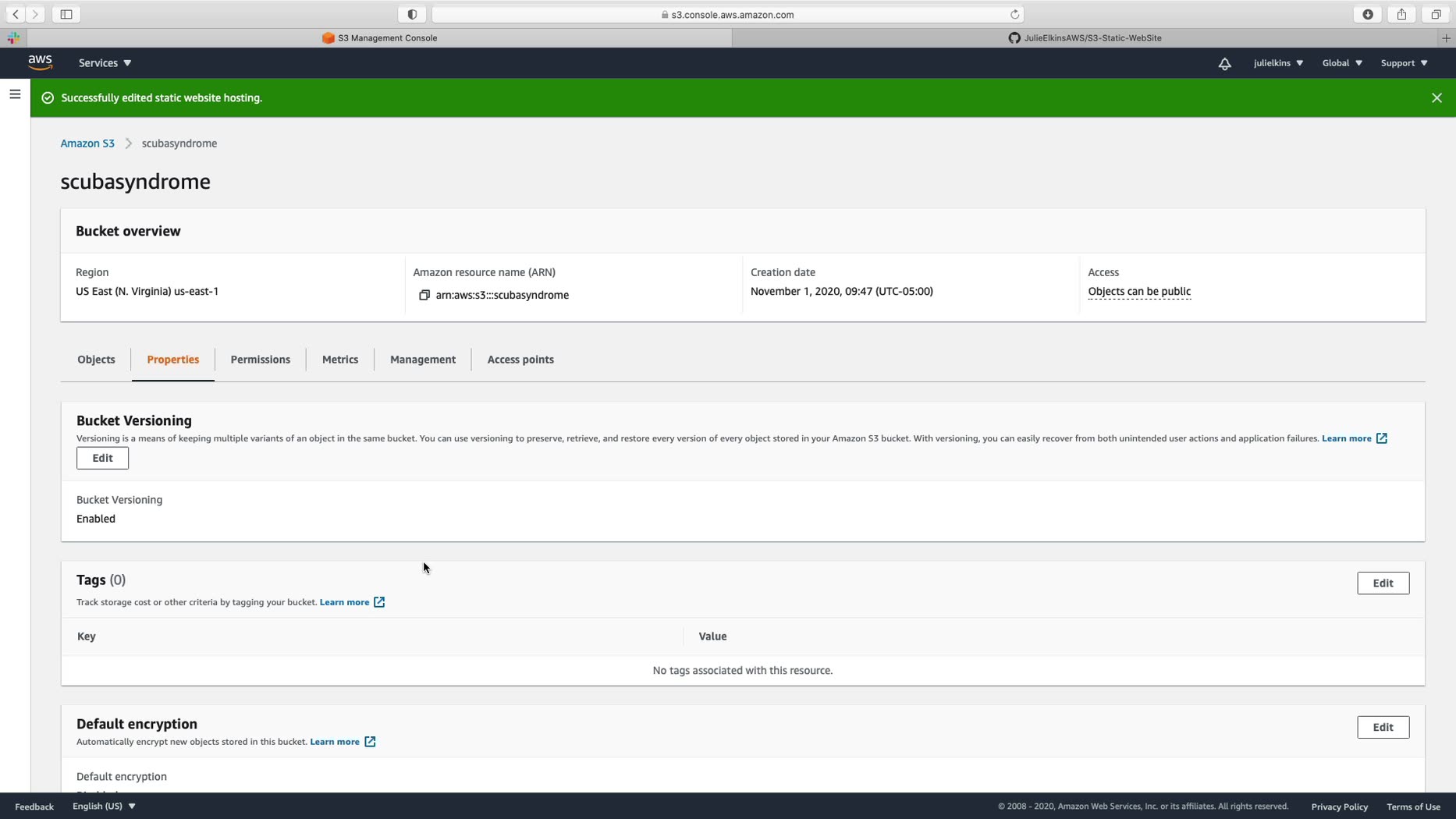Reload the page in the address bar

tap(1014, 14)
